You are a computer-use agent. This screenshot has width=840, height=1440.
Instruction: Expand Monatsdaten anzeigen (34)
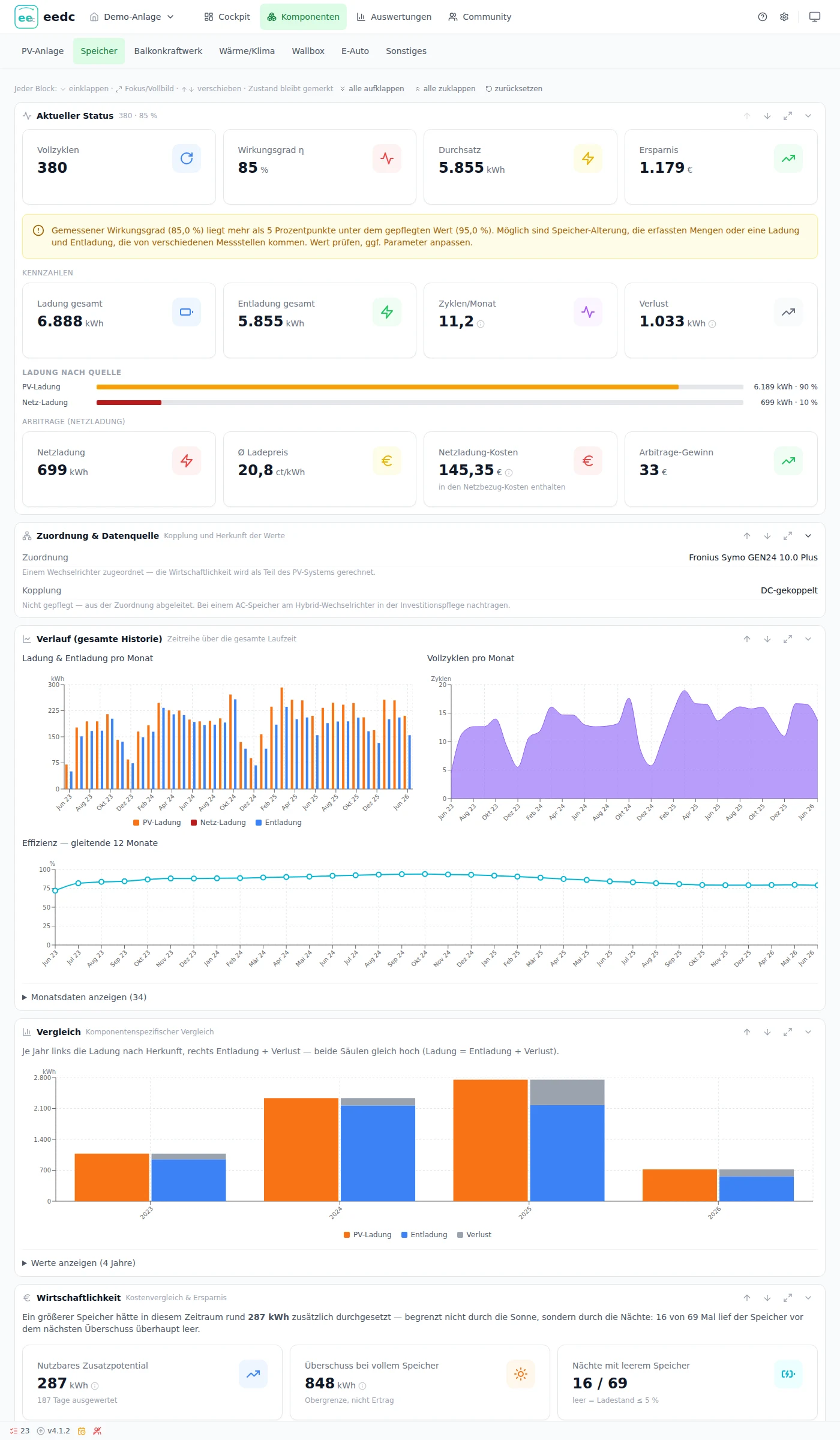[x=85, y=997]
